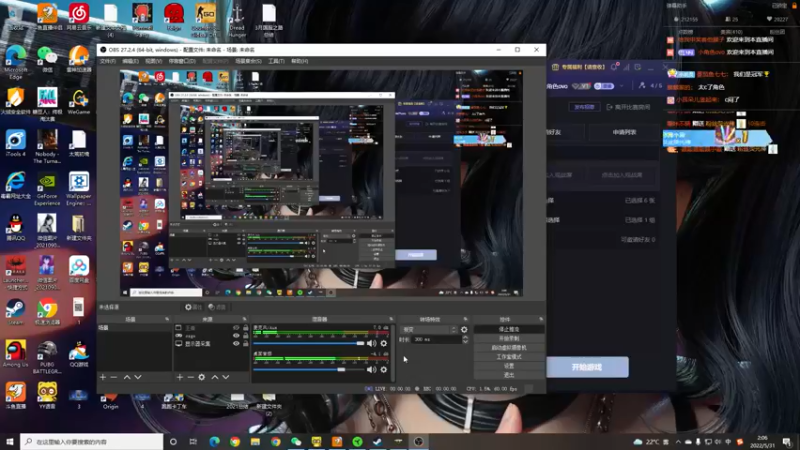Open NetEase Cloud Music desktop shortcut
This screenshot has width=800, height=450.
pos(79,17)
